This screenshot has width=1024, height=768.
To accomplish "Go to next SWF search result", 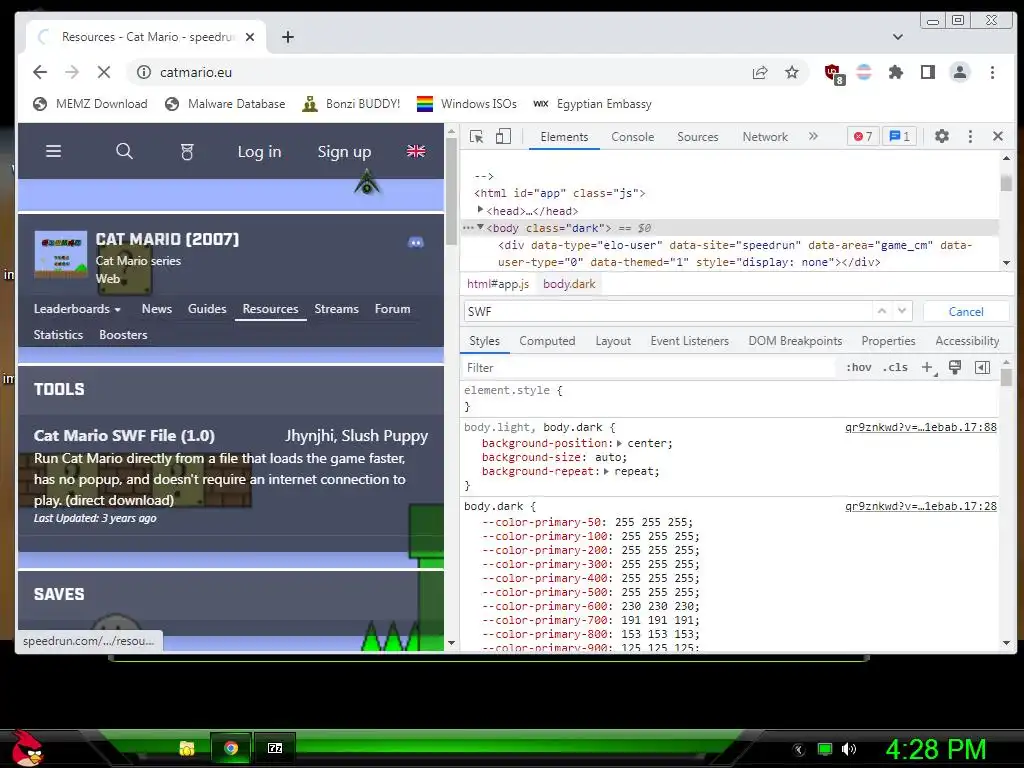I will click(902, 312).
